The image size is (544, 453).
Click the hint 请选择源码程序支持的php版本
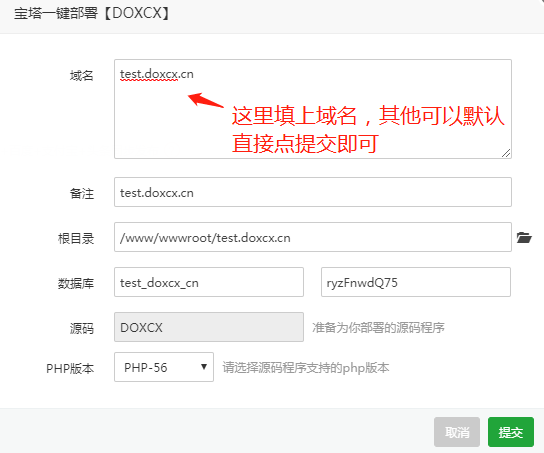coord(306,368)
